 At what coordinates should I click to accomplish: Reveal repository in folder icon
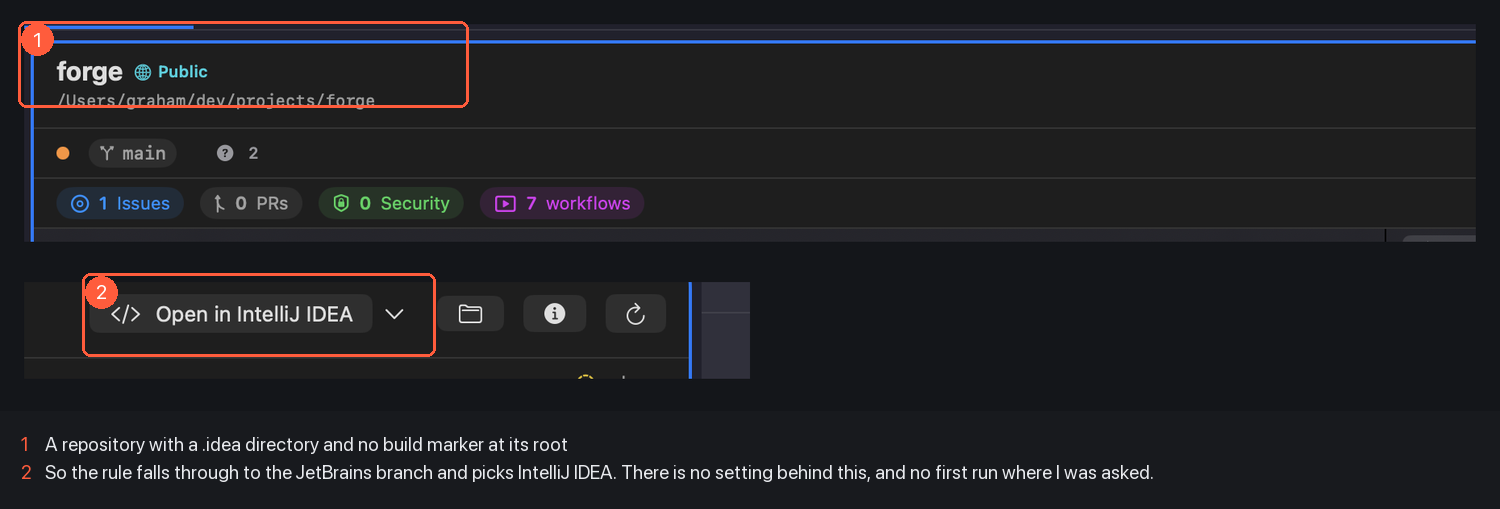470,314
